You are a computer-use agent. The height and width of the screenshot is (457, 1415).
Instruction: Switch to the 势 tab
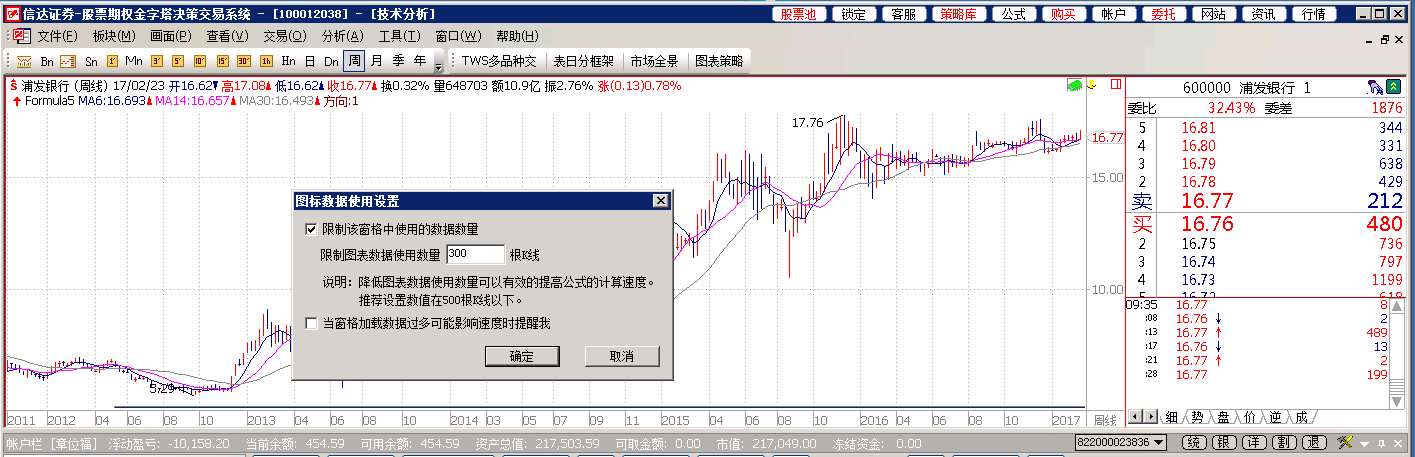pyautogui.click(x=1197, y=417)
